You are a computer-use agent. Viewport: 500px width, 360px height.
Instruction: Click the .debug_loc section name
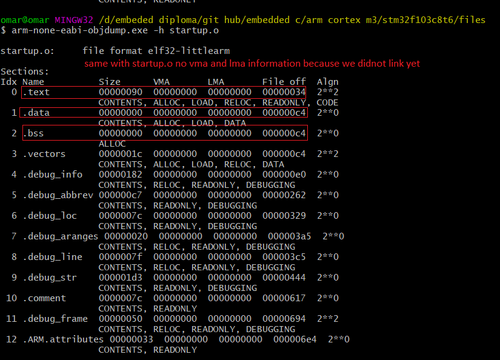coord(50,216)
